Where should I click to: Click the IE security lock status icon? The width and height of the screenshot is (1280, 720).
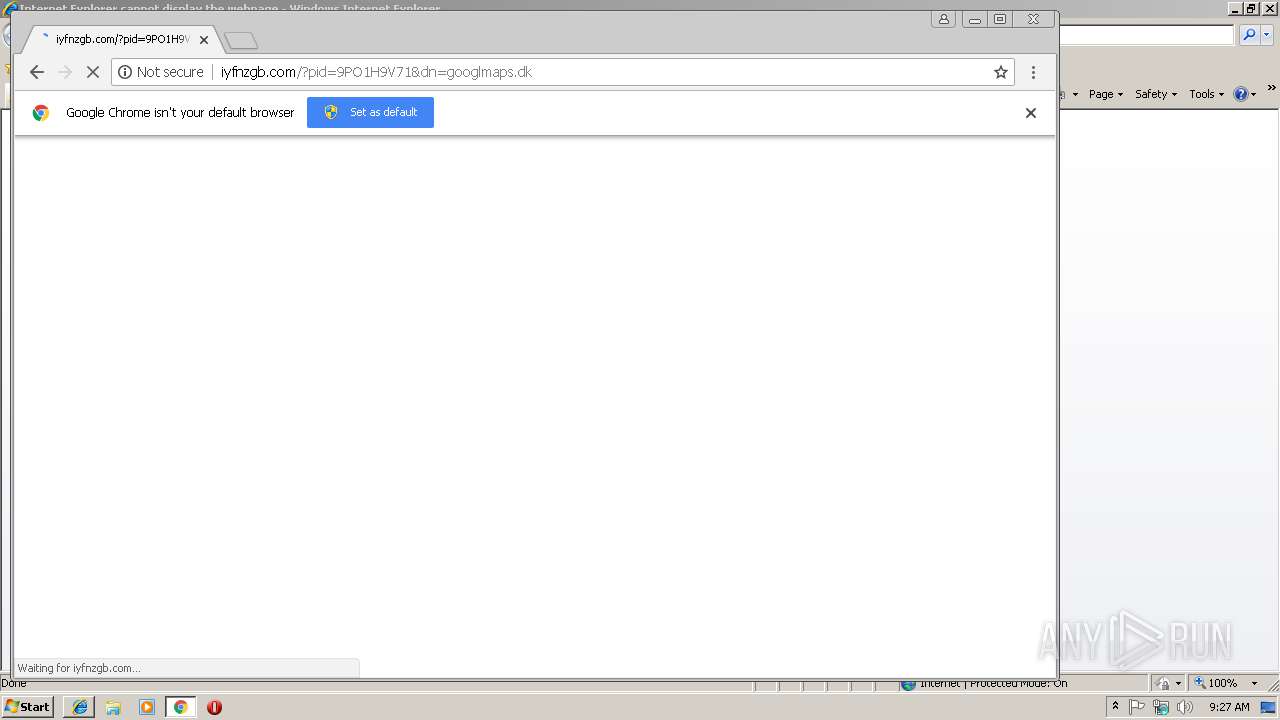tap(1163, 684)
